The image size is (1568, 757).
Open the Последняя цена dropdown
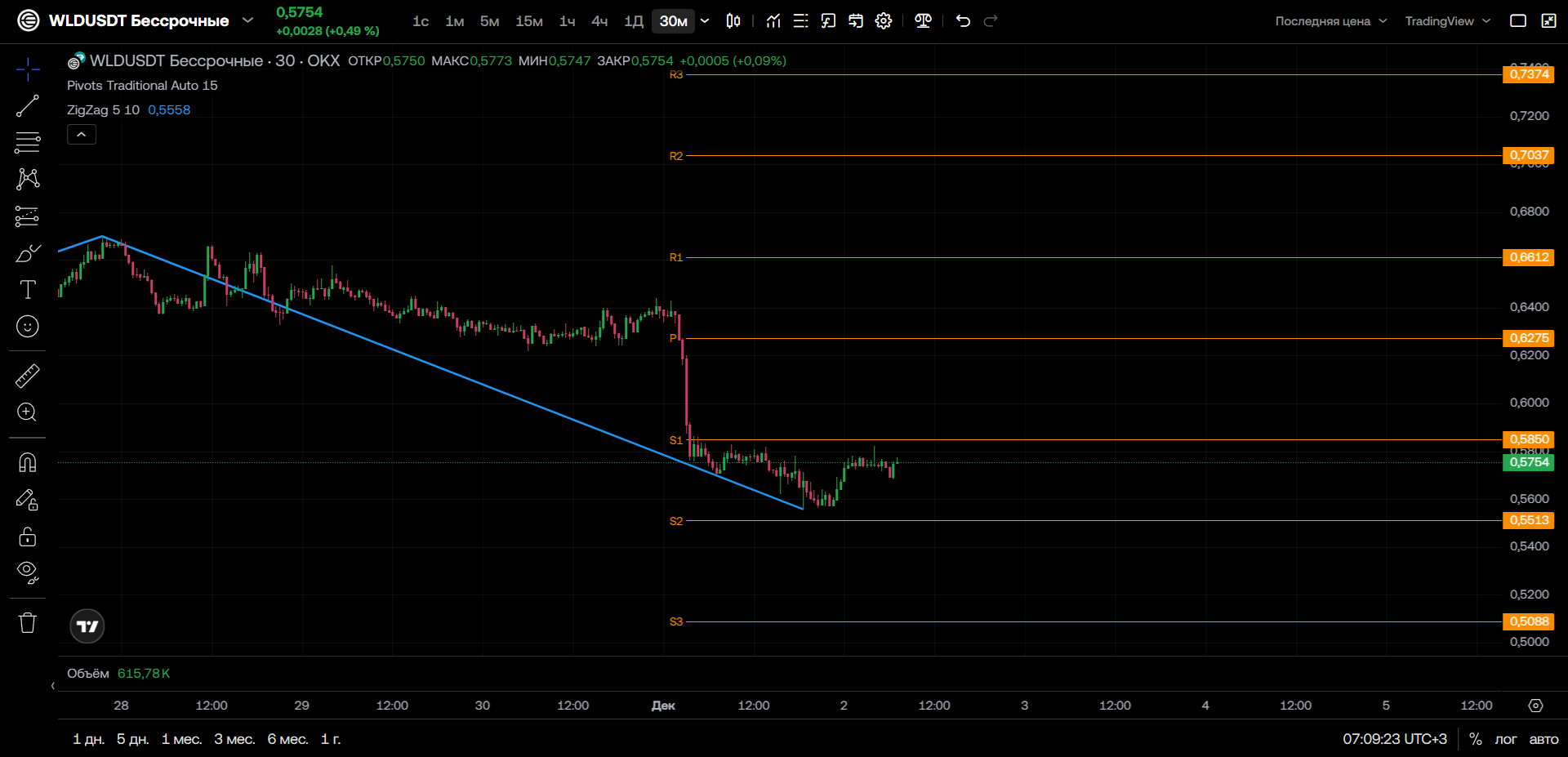[1331, 21]
